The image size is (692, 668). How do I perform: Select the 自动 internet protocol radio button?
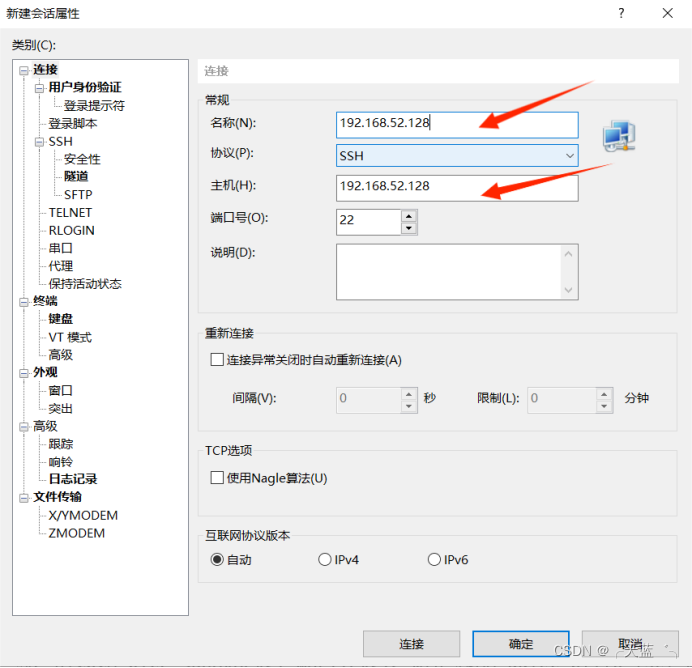[217, 559]
